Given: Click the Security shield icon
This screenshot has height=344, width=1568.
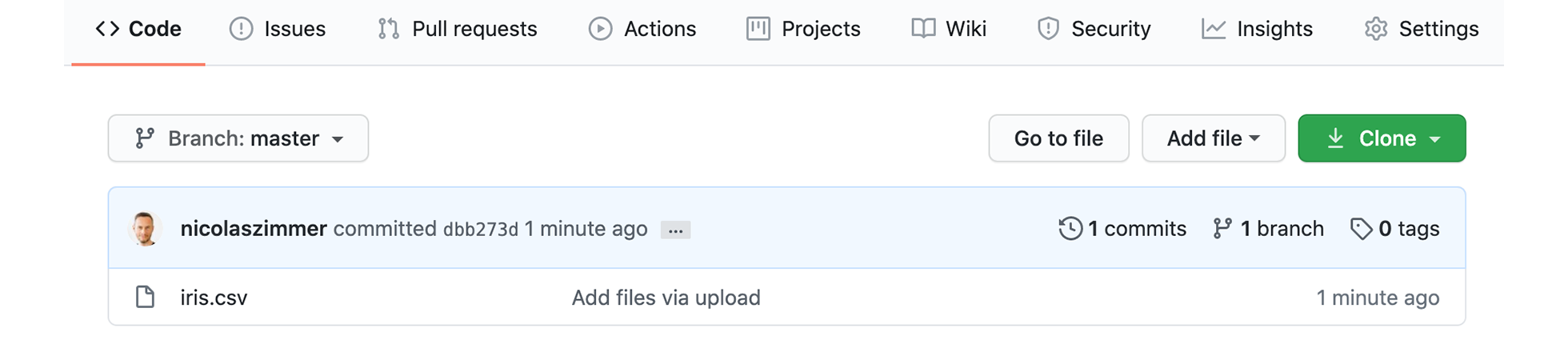Looking at the screenshot, I should point(1048,29).
